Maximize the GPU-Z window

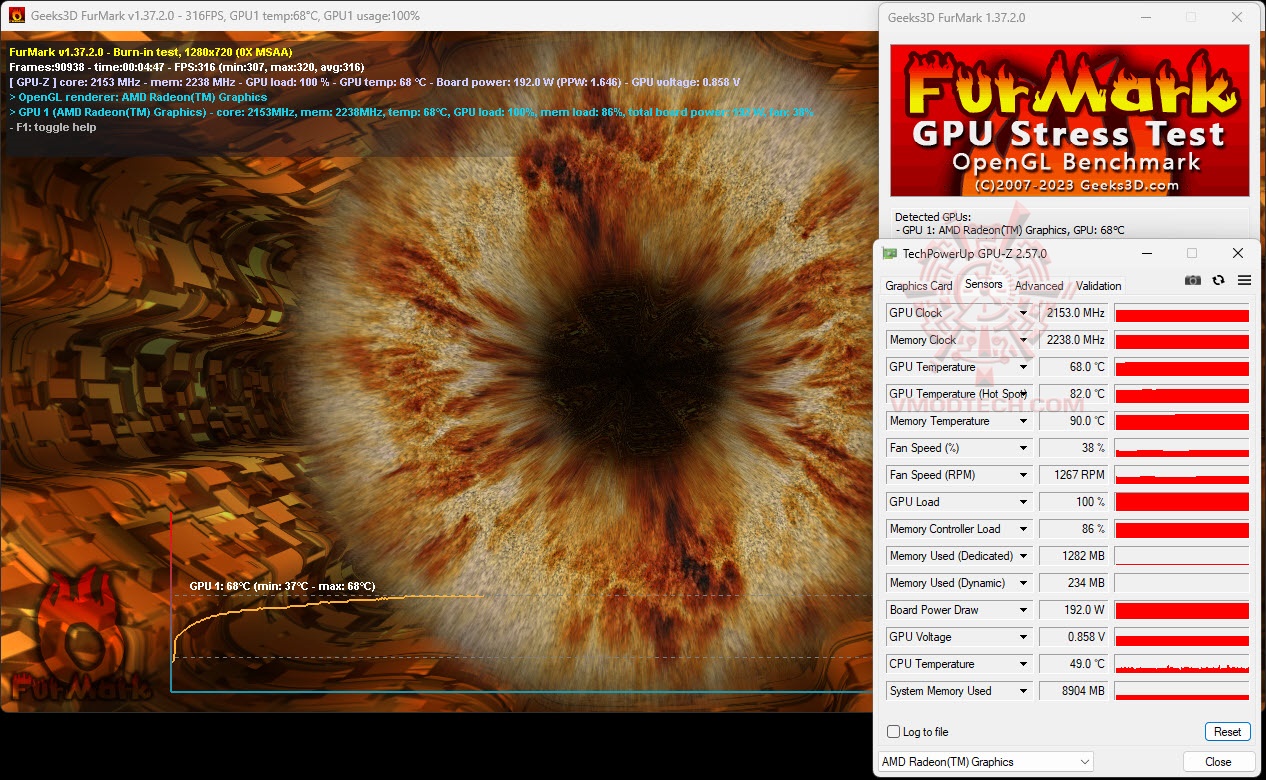tap(1192, 253)
